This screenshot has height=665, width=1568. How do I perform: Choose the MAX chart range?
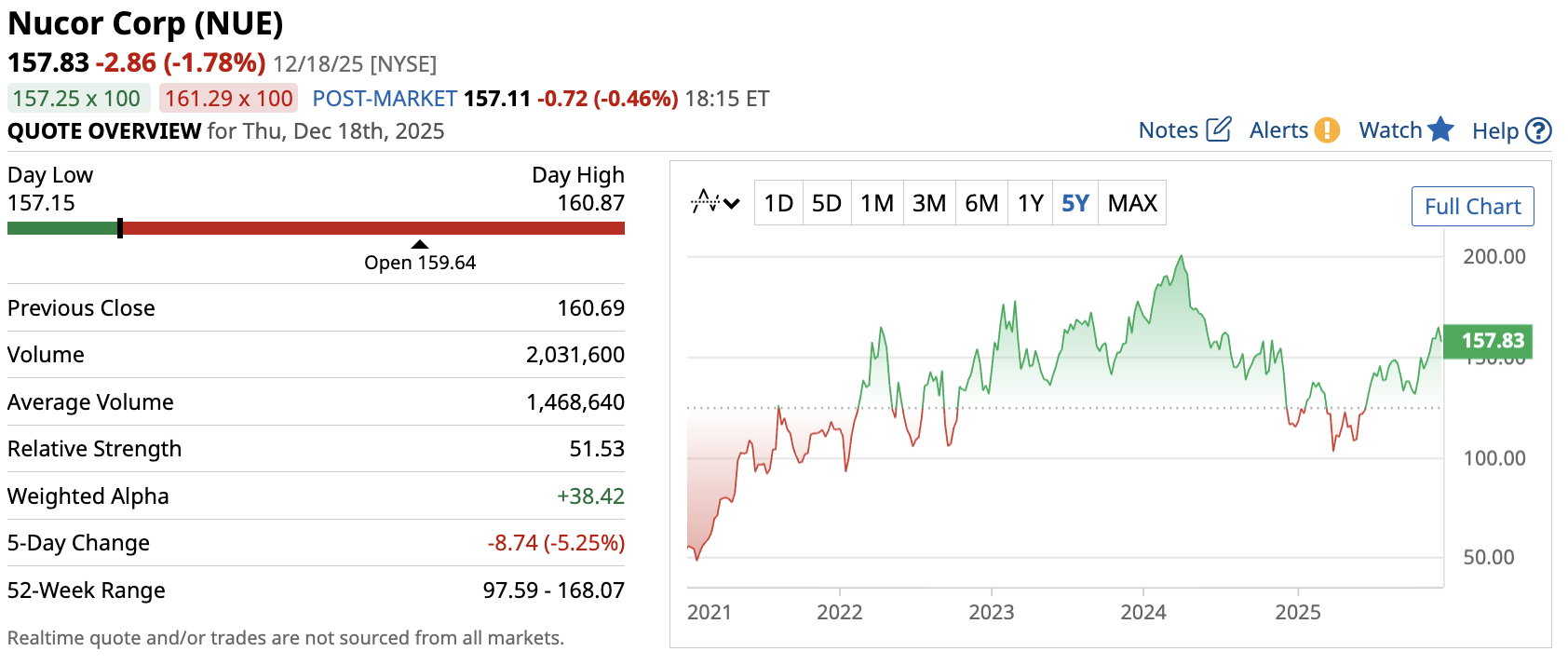1132,203
